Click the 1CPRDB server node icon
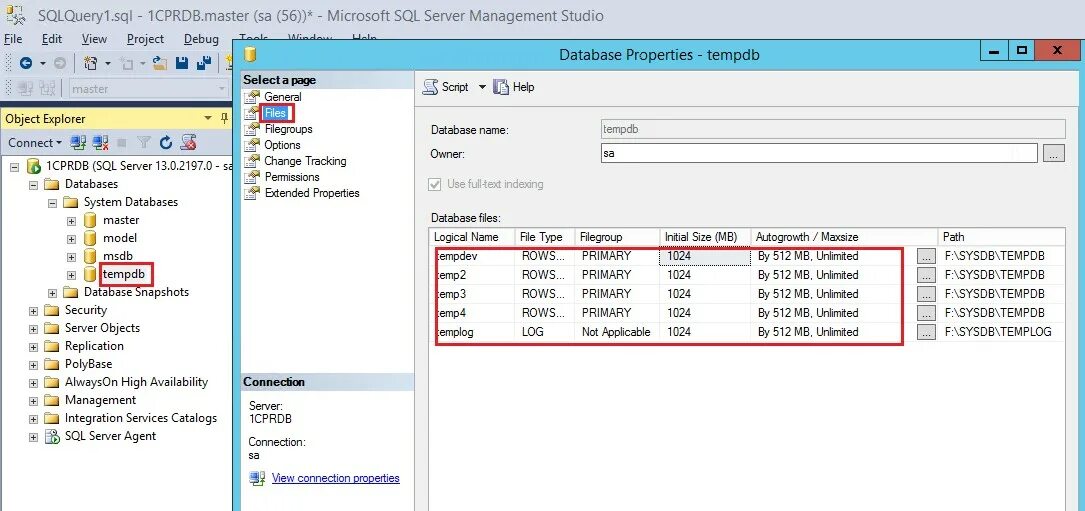 pos(33,166)
